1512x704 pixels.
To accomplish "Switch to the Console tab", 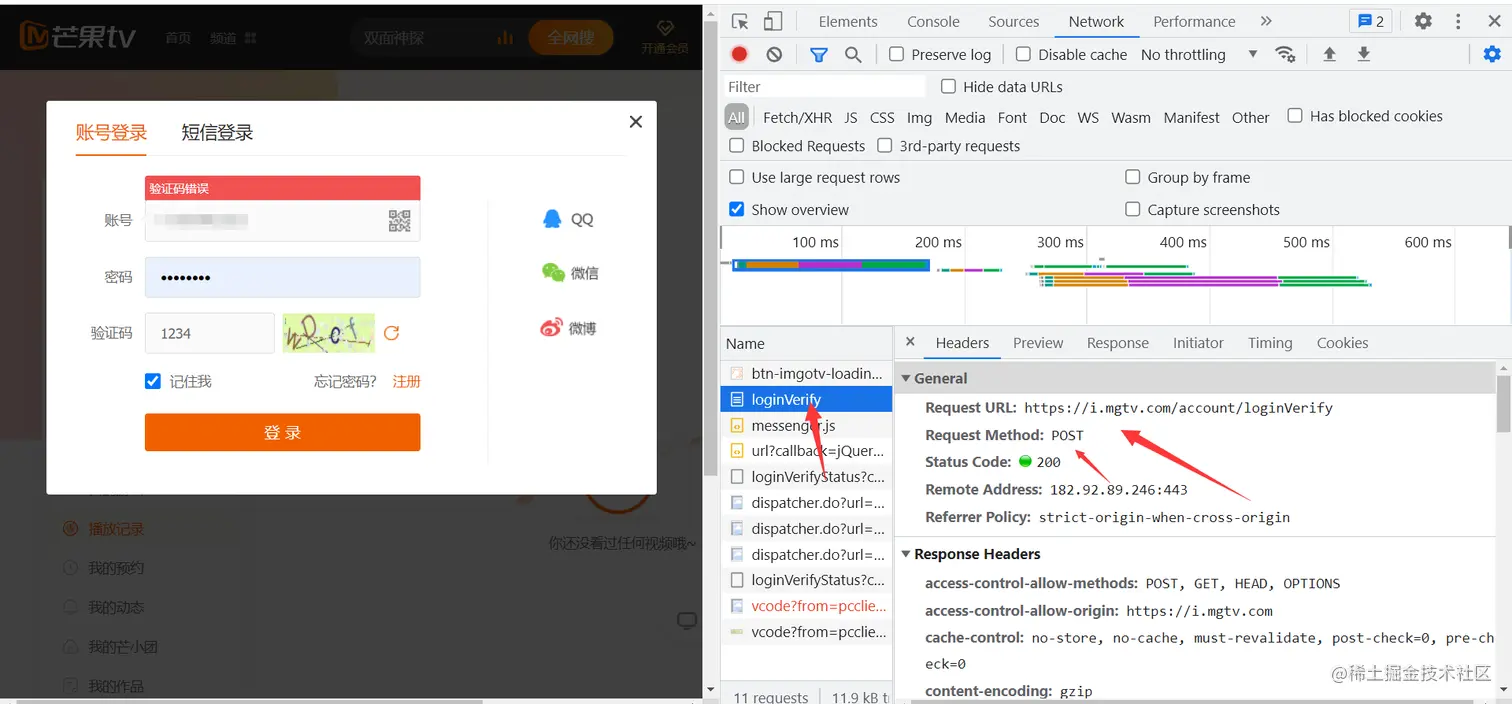I will click(934, 21).
